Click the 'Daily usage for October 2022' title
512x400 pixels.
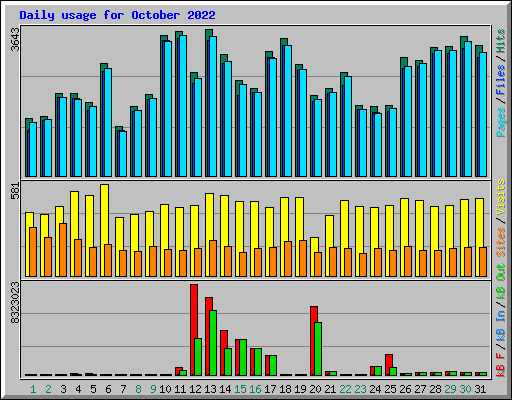click(117, 15)
